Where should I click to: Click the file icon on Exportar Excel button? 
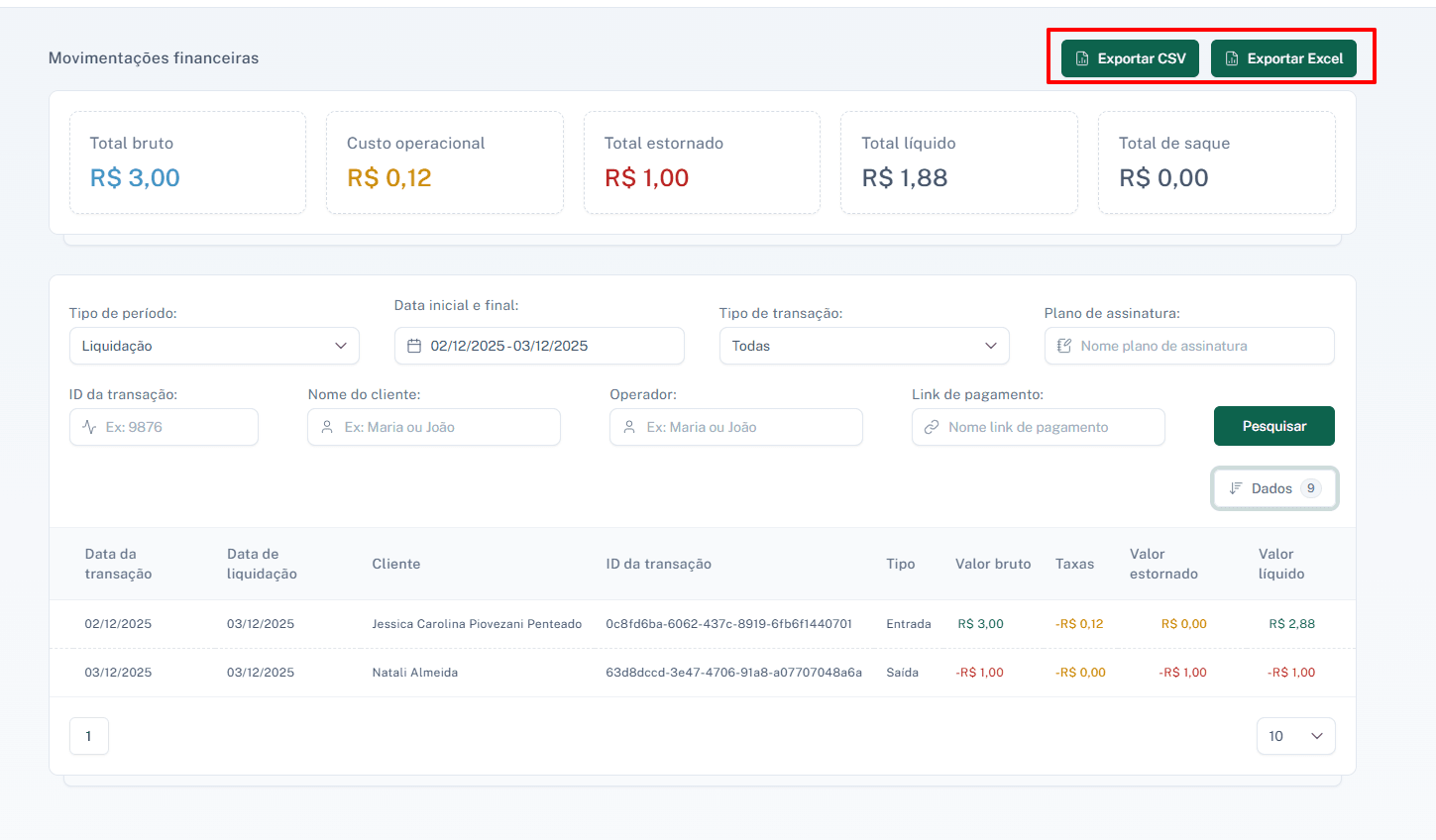pos(1230,57)
